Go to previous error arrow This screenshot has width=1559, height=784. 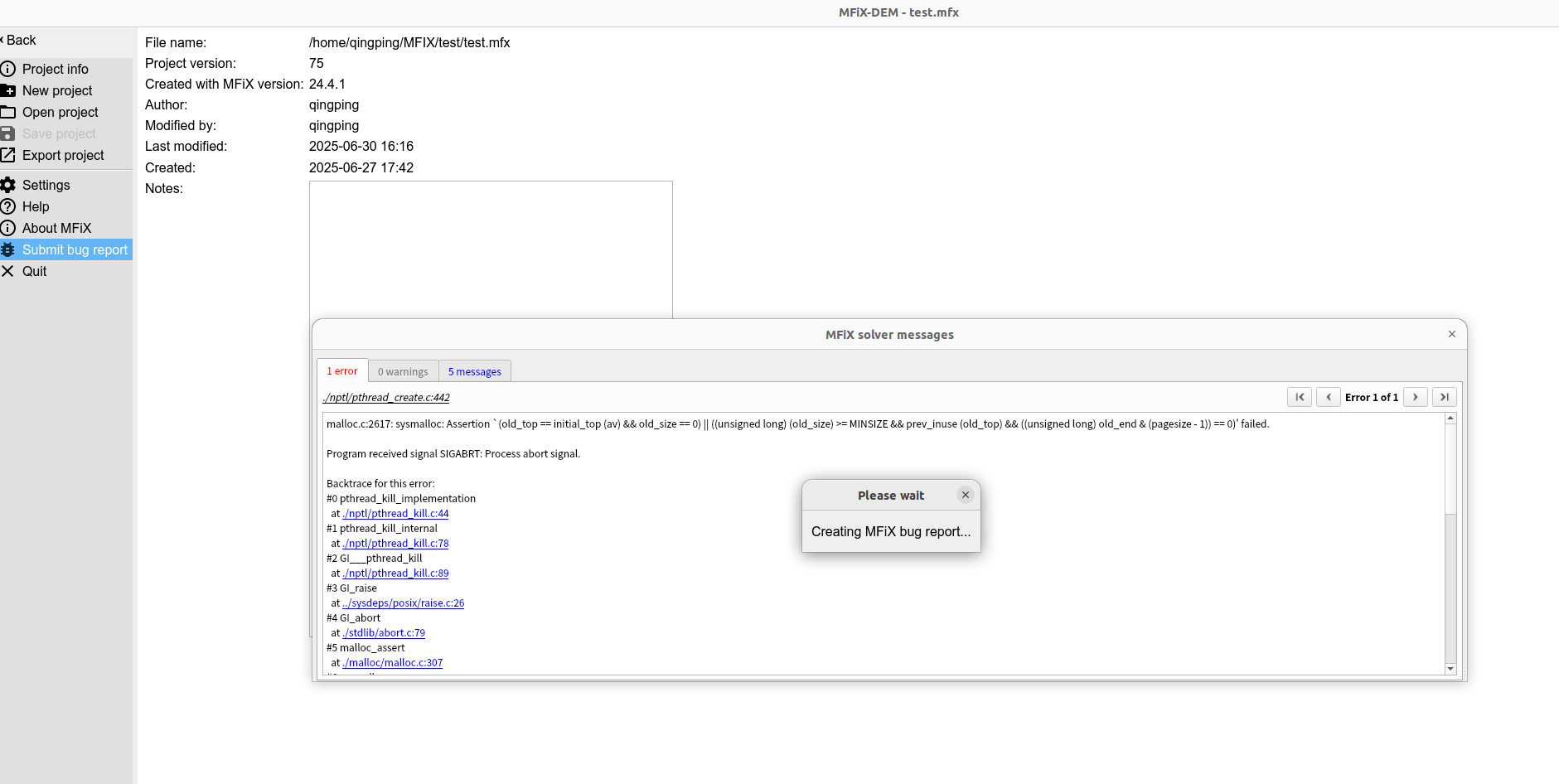(1329, 397)
